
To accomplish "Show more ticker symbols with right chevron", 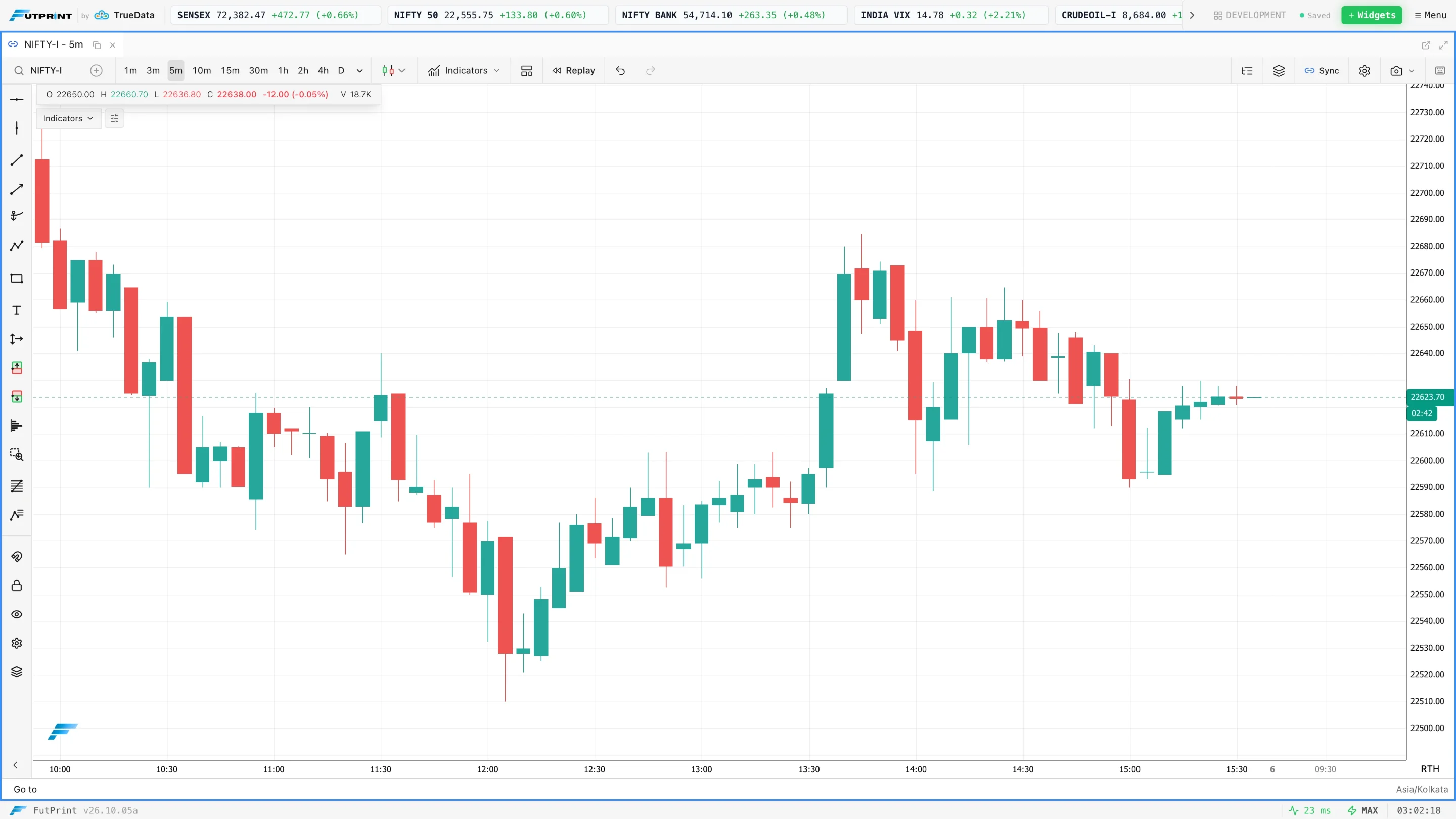I will (x=1192, y=15).
